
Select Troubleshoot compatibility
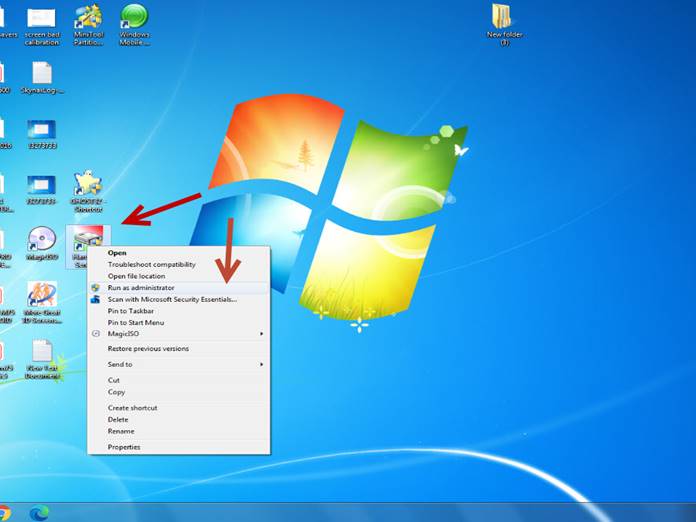[x=151, y=264]
